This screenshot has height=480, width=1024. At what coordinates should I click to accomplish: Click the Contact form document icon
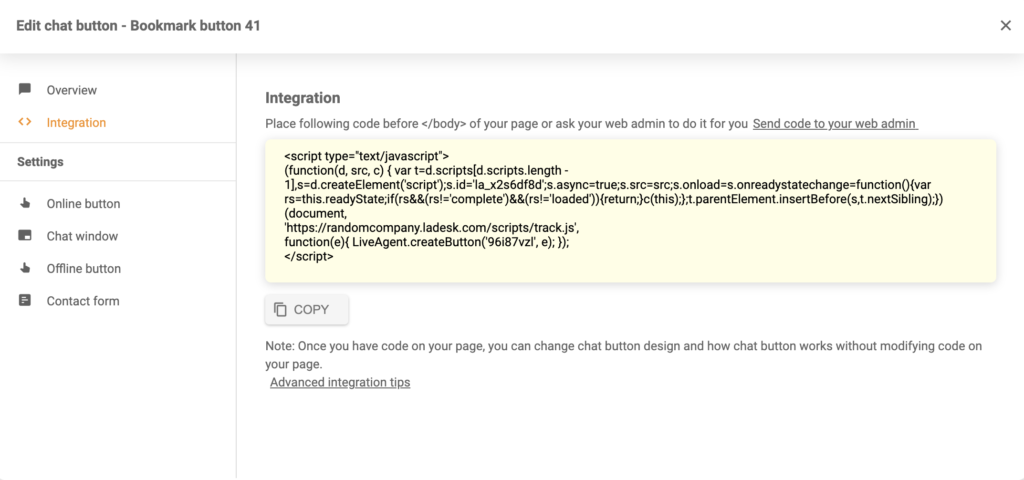click(x=25, y=301)
